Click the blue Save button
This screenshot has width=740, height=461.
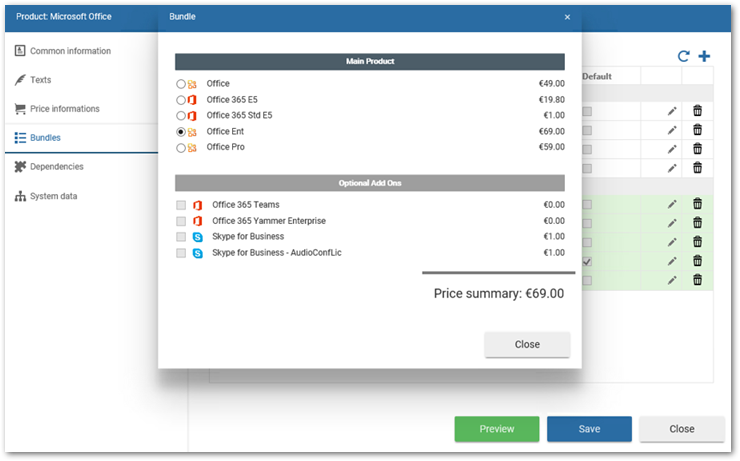589,429
